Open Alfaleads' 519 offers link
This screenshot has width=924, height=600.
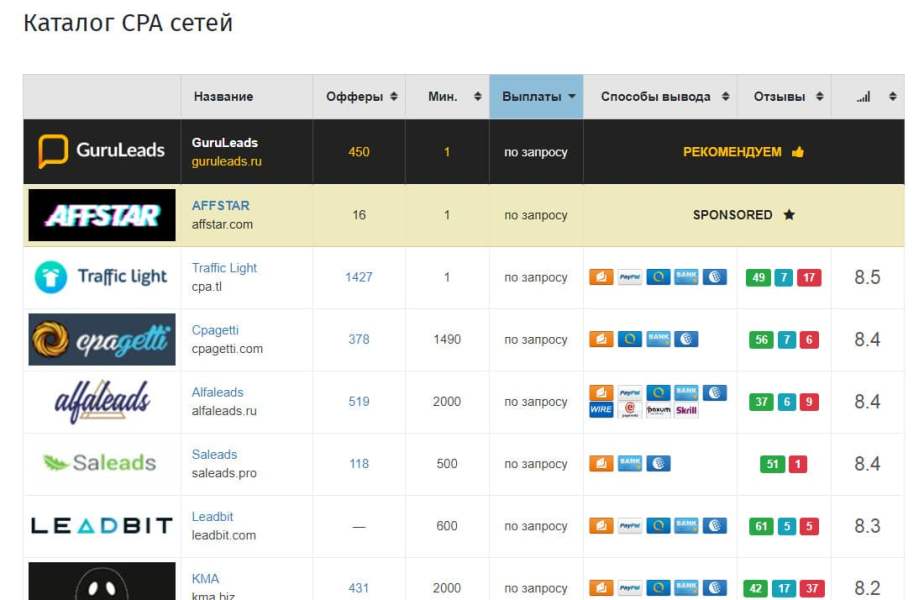point(359,401)
